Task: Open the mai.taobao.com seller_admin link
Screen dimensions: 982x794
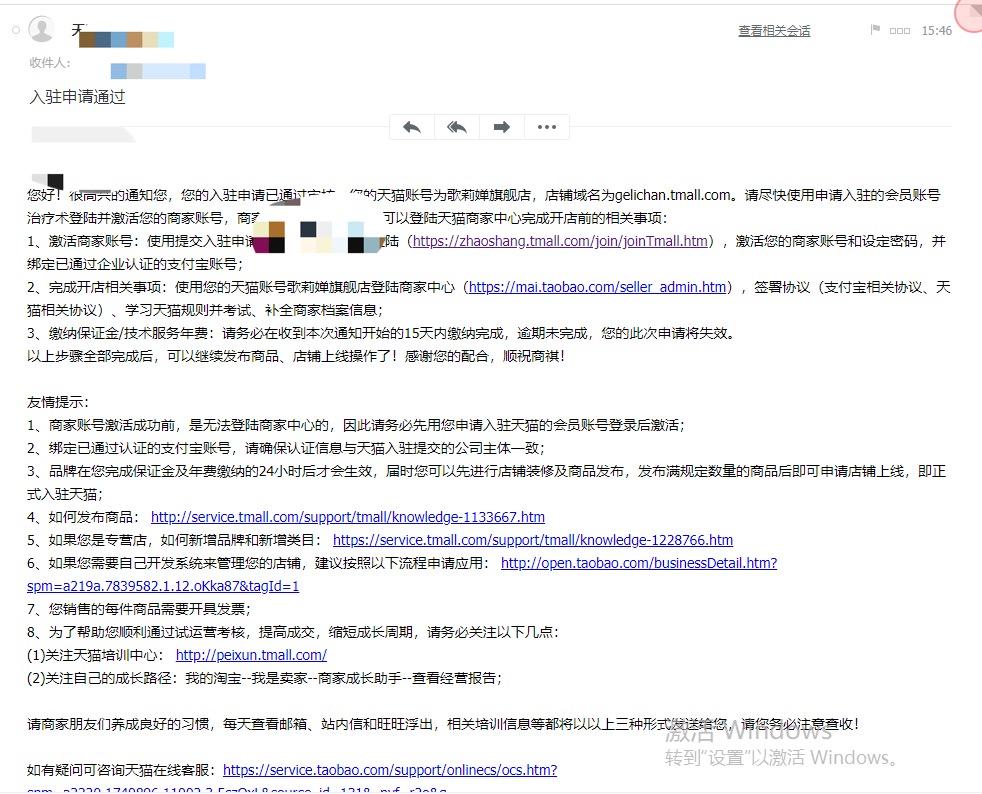Action: coord(597,287)
